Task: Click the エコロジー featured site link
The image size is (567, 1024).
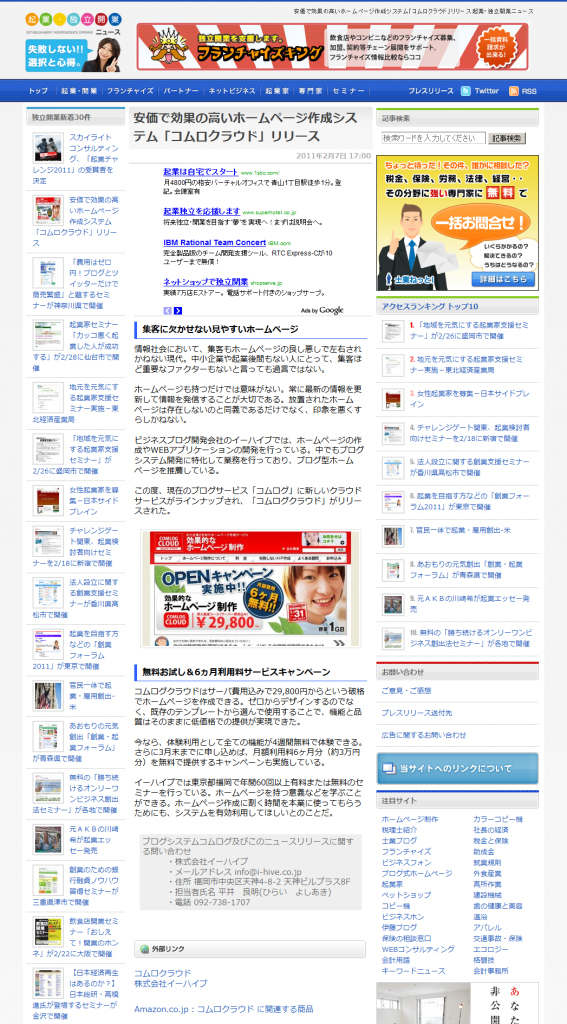Action: pyautogui.click(x=489, y=949)
